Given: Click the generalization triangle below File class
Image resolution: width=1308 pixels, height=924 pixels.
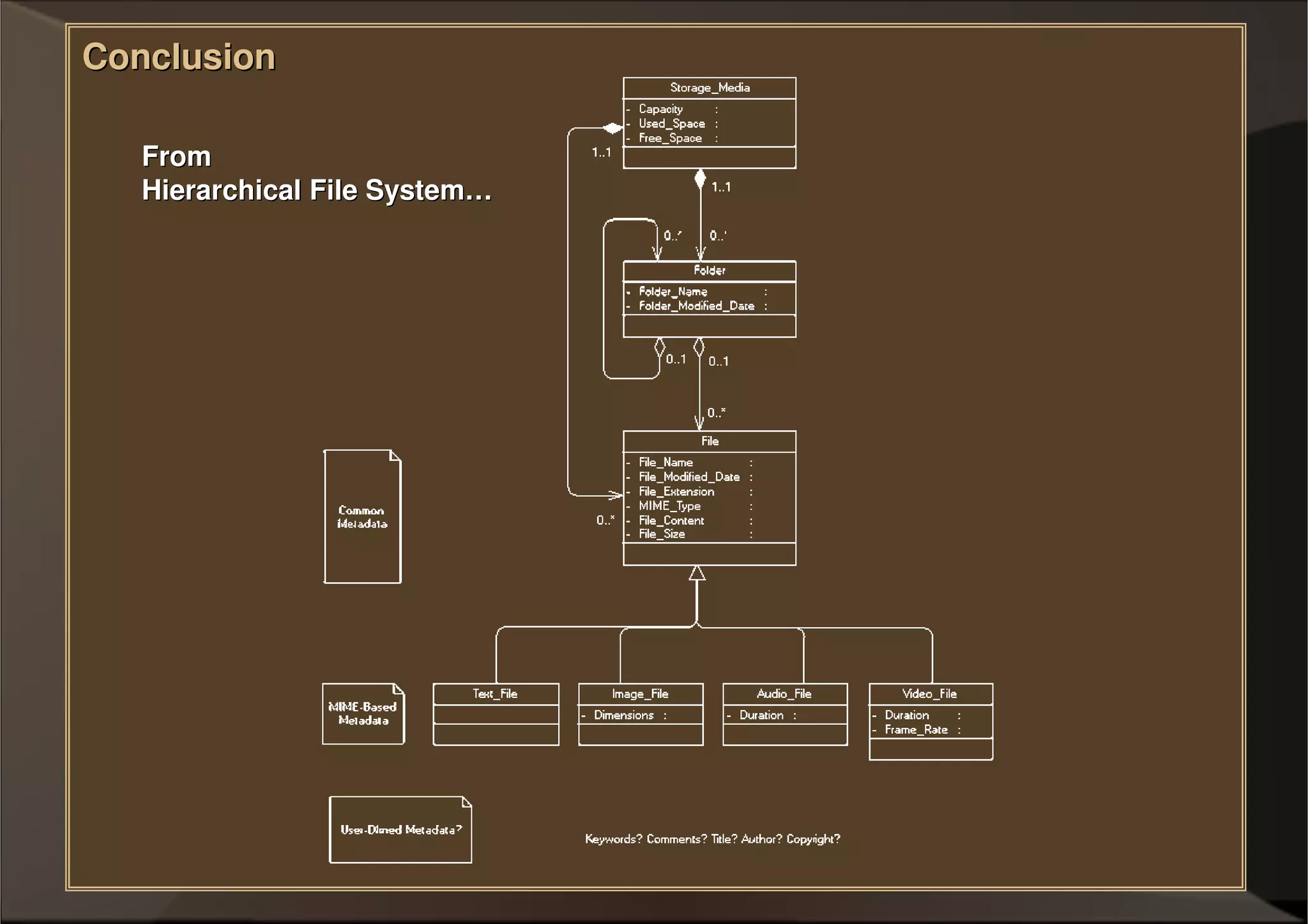Looking at the screenshot, I should pyautogui.click(x=697, y=573).
